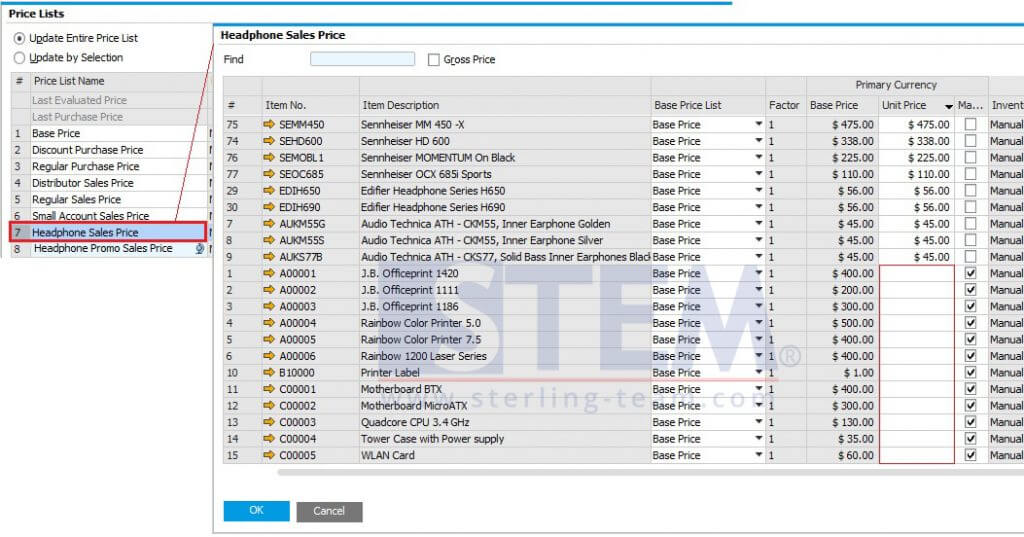Open link arrow for item A00003
This screenshot has width=1024, height=537.
point(269,306)
